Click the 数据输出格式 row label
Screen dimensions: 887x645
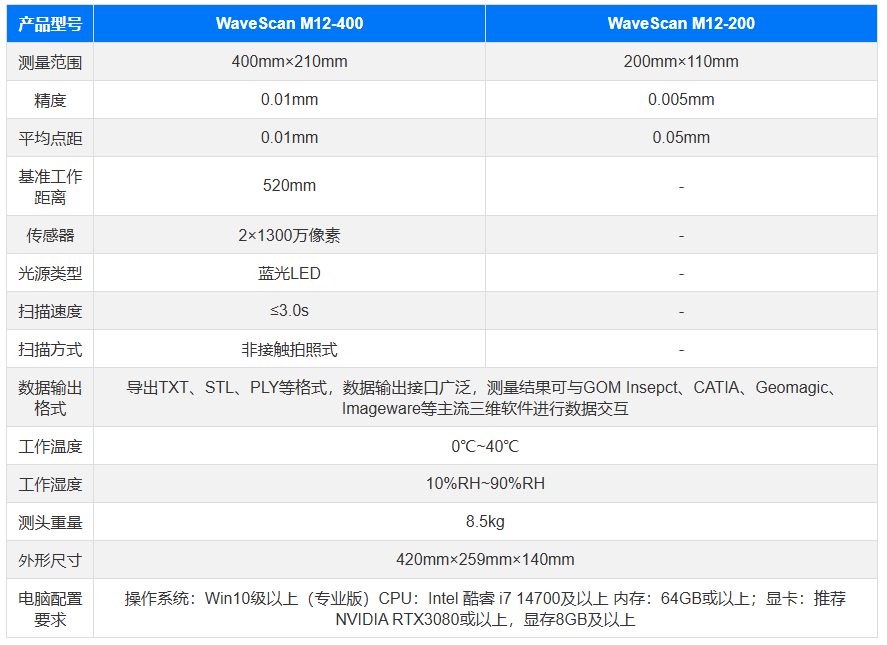coord(50,398)
